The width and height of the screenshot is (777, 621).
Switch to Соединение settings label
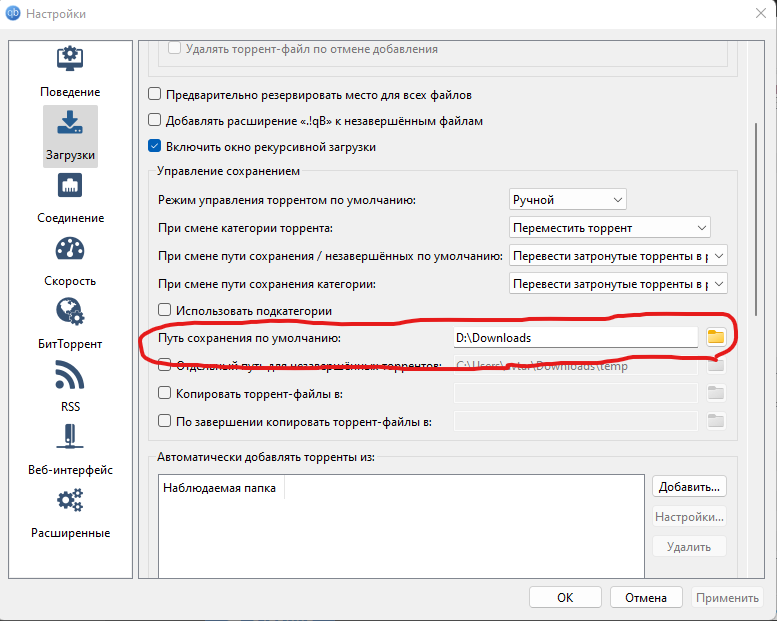coord(70,218)
